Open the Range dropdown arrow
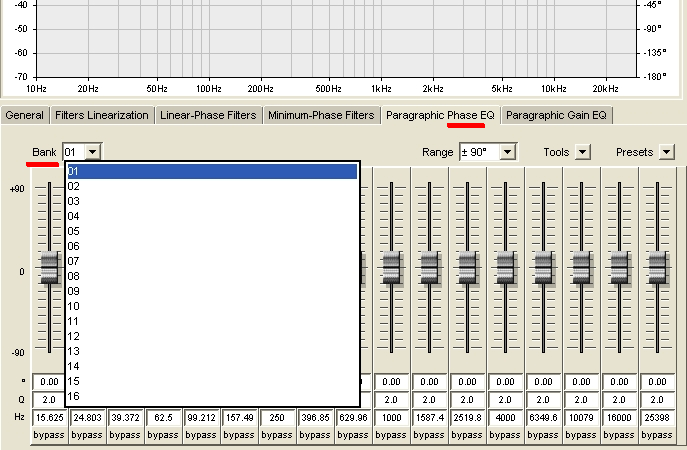This screenshot has height=450, width=687. coord(507,152)
